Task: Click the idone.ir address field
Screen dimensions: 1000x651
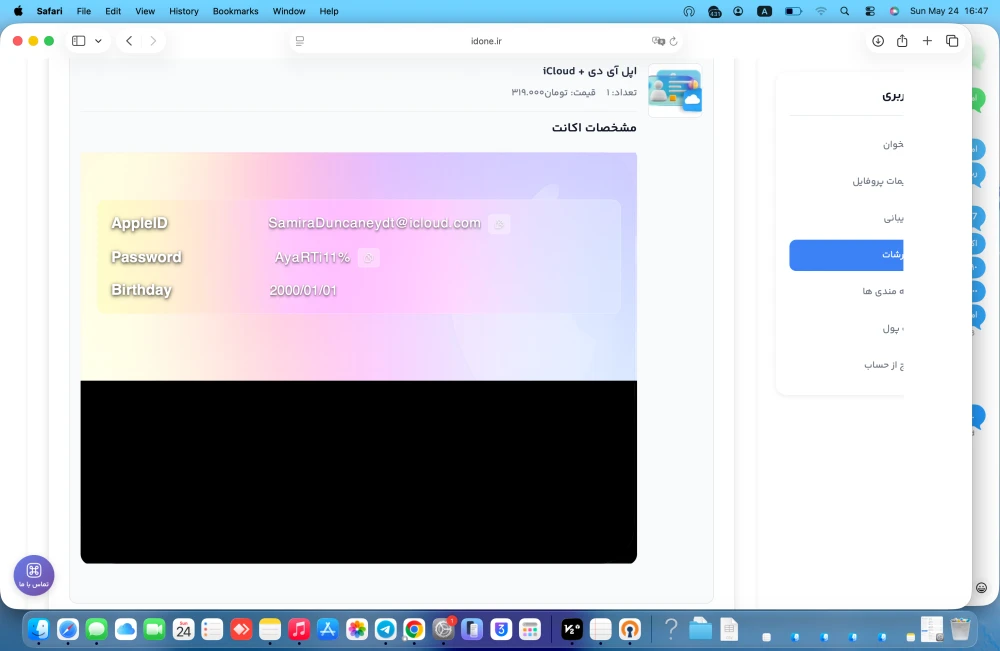Action: [486, 41]
